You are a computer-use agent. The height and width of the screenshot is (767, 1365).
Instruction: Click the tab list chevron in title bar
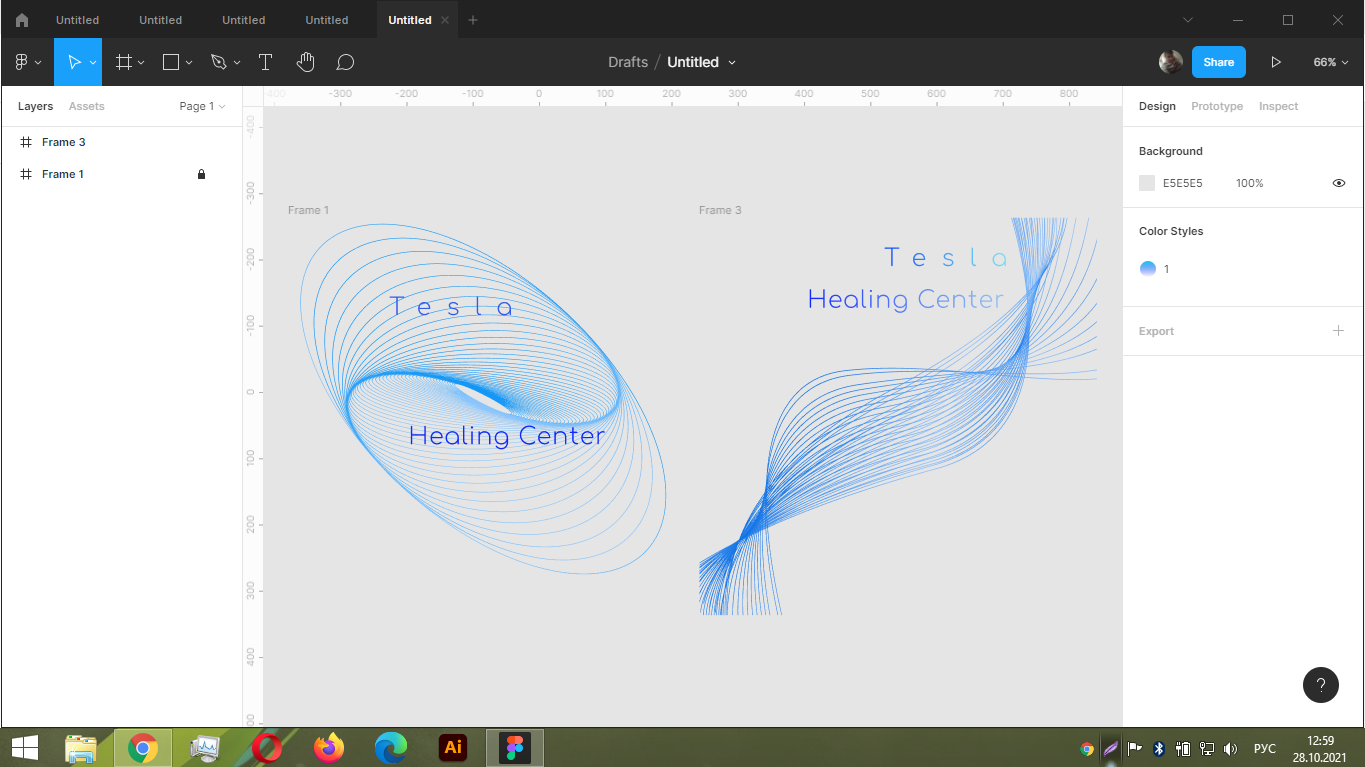(x=1188, y=20)
